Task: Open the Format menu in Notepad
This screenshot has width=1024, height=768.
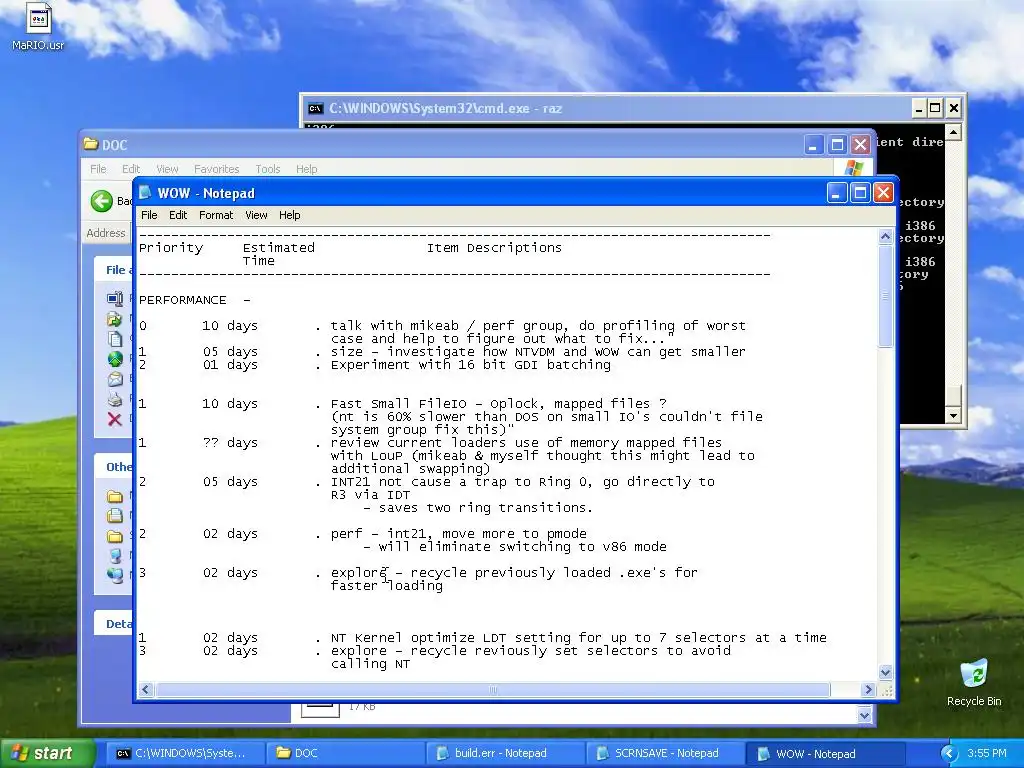Action: coord(216,215)
